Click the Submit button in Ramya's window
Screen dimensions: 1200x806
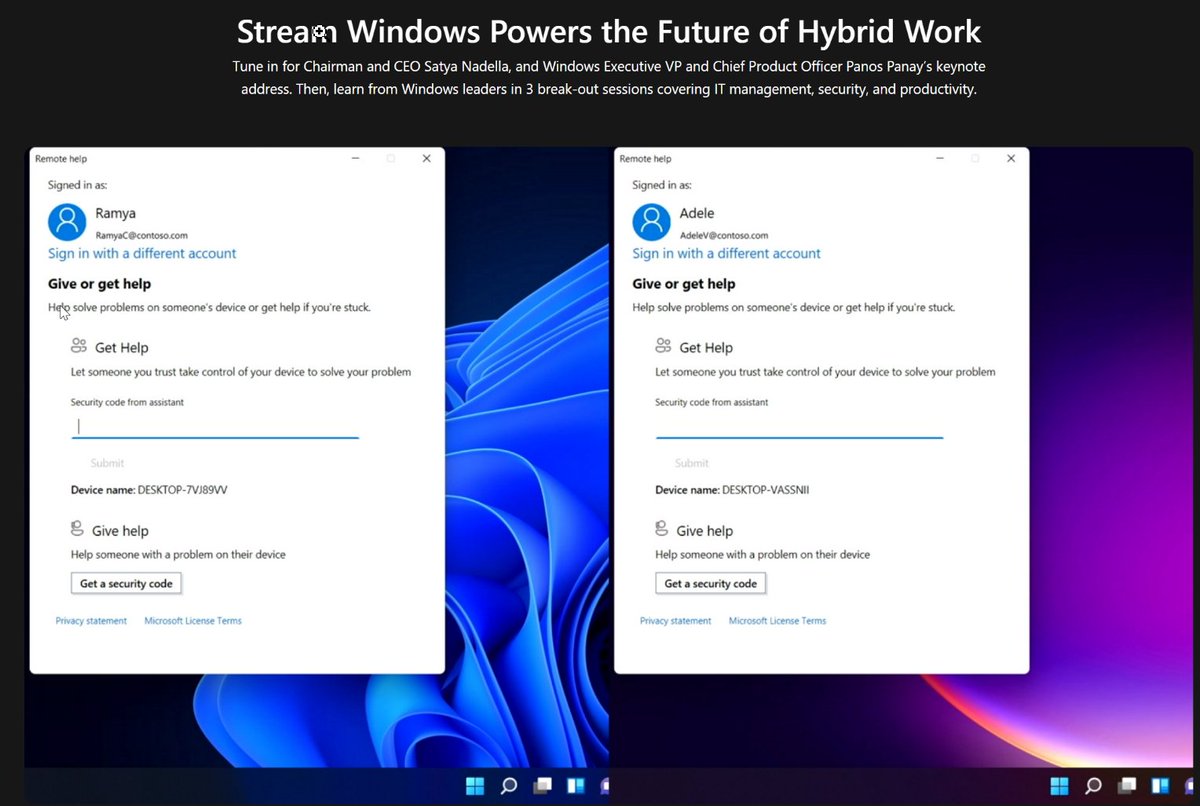[107, 463]
